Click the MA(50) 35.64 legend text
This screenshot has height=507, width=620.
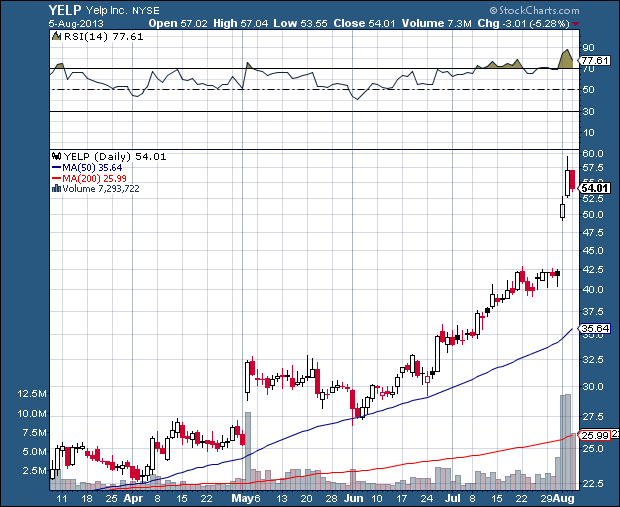click(x=92, y=168)
